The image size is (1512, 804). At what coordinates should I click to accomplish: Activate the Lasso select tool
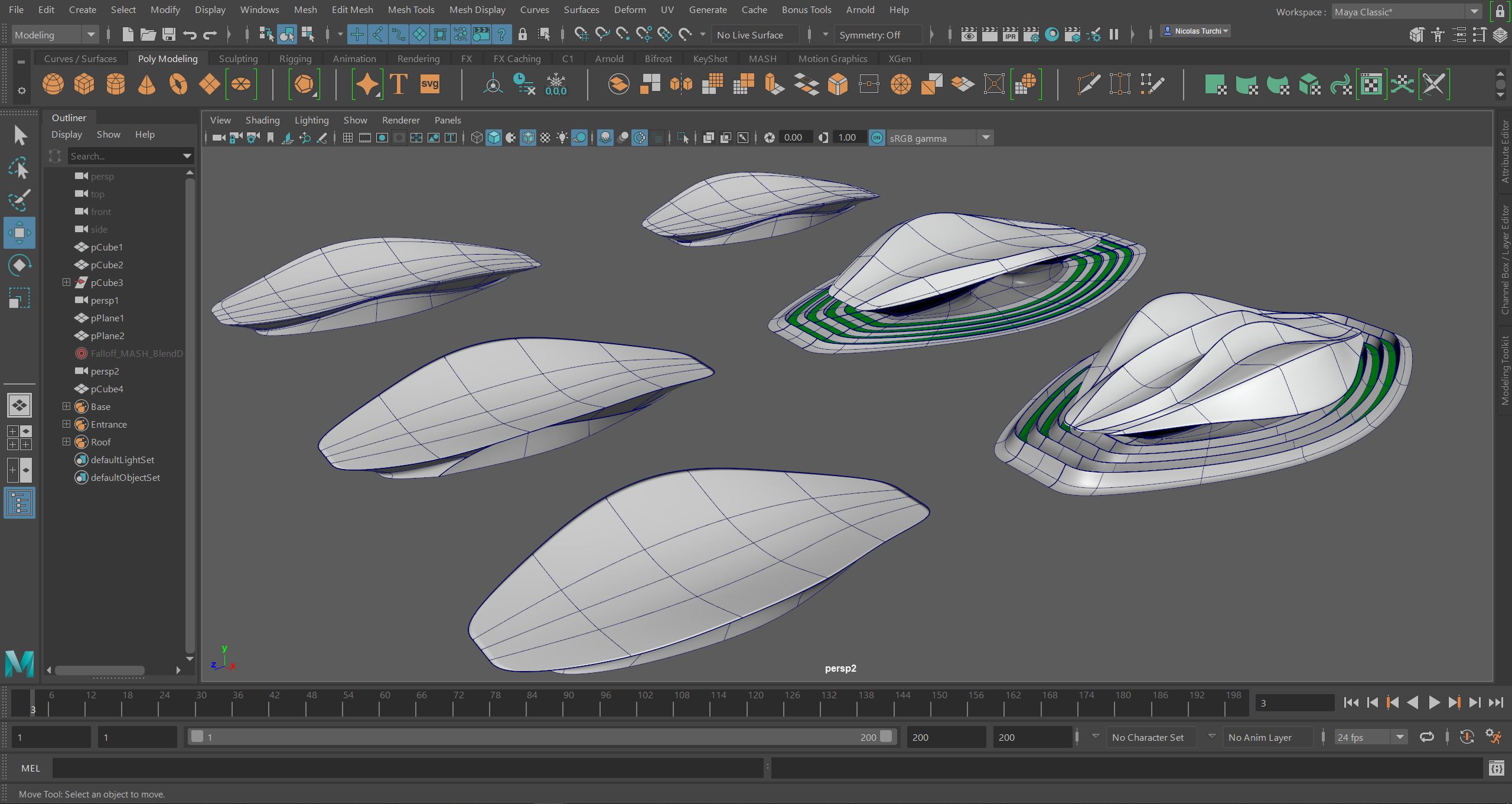tap(19, 169)
